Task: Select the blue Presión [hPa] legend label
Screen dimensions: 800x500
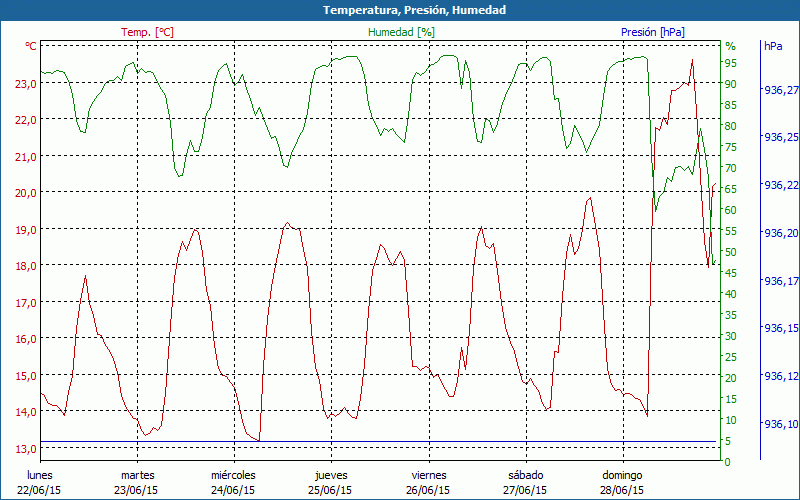Action: click(652, 32)
